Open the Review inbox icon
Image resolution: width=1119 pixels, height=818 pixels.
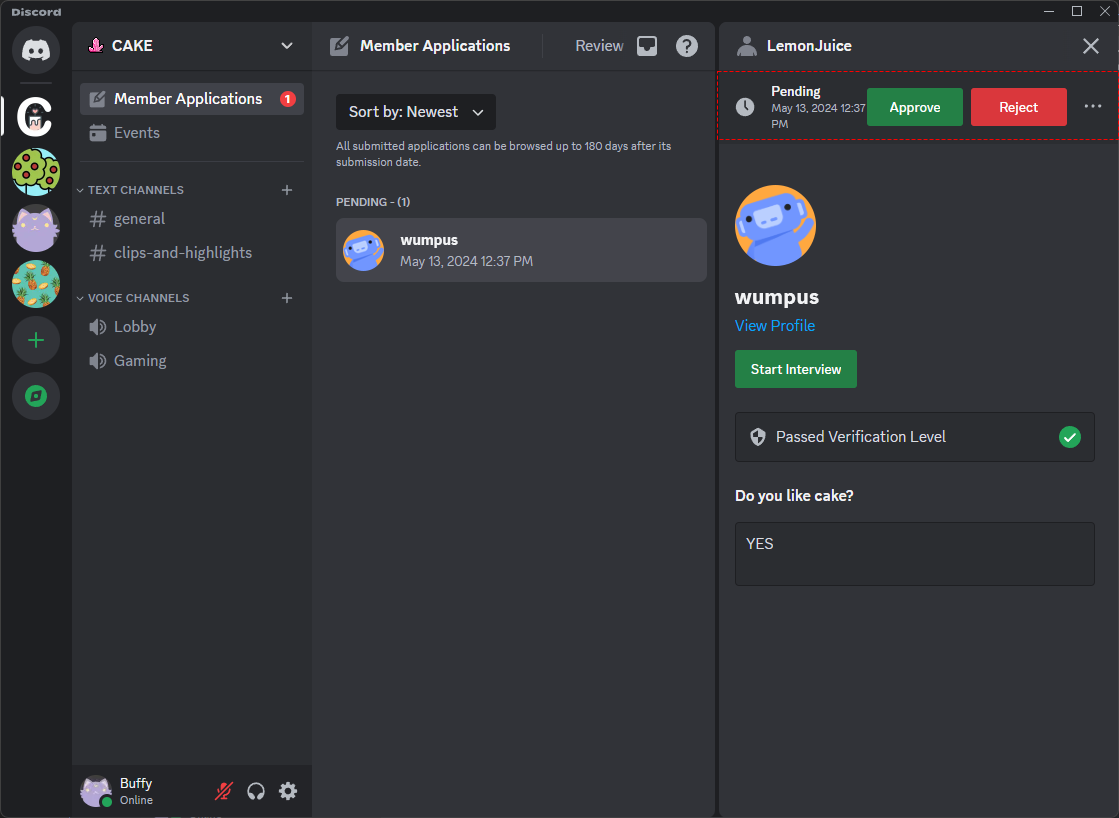click(x=646, y=45)
